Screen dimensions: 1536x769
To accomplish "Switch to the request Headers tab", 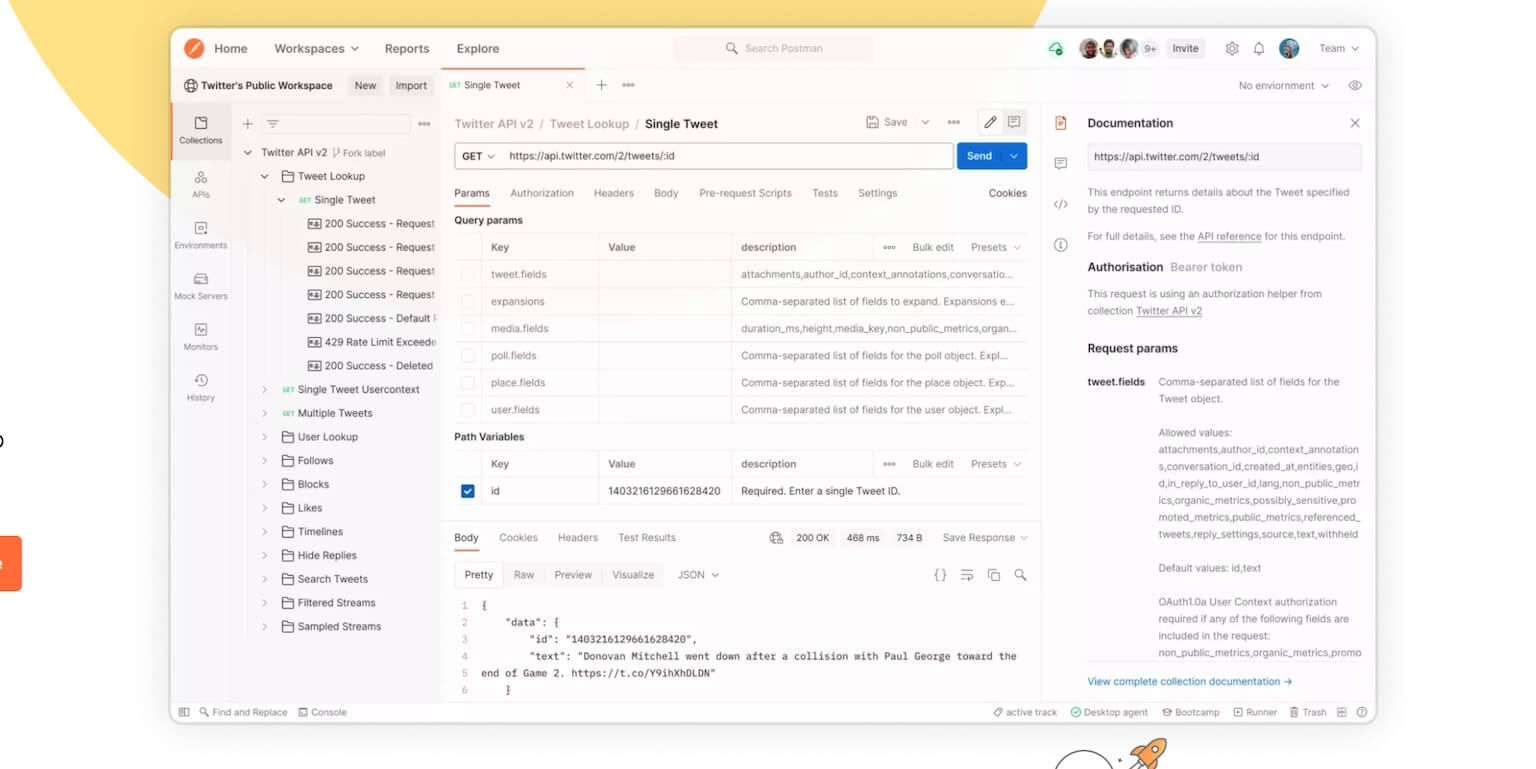I will [x=613, y=193].
